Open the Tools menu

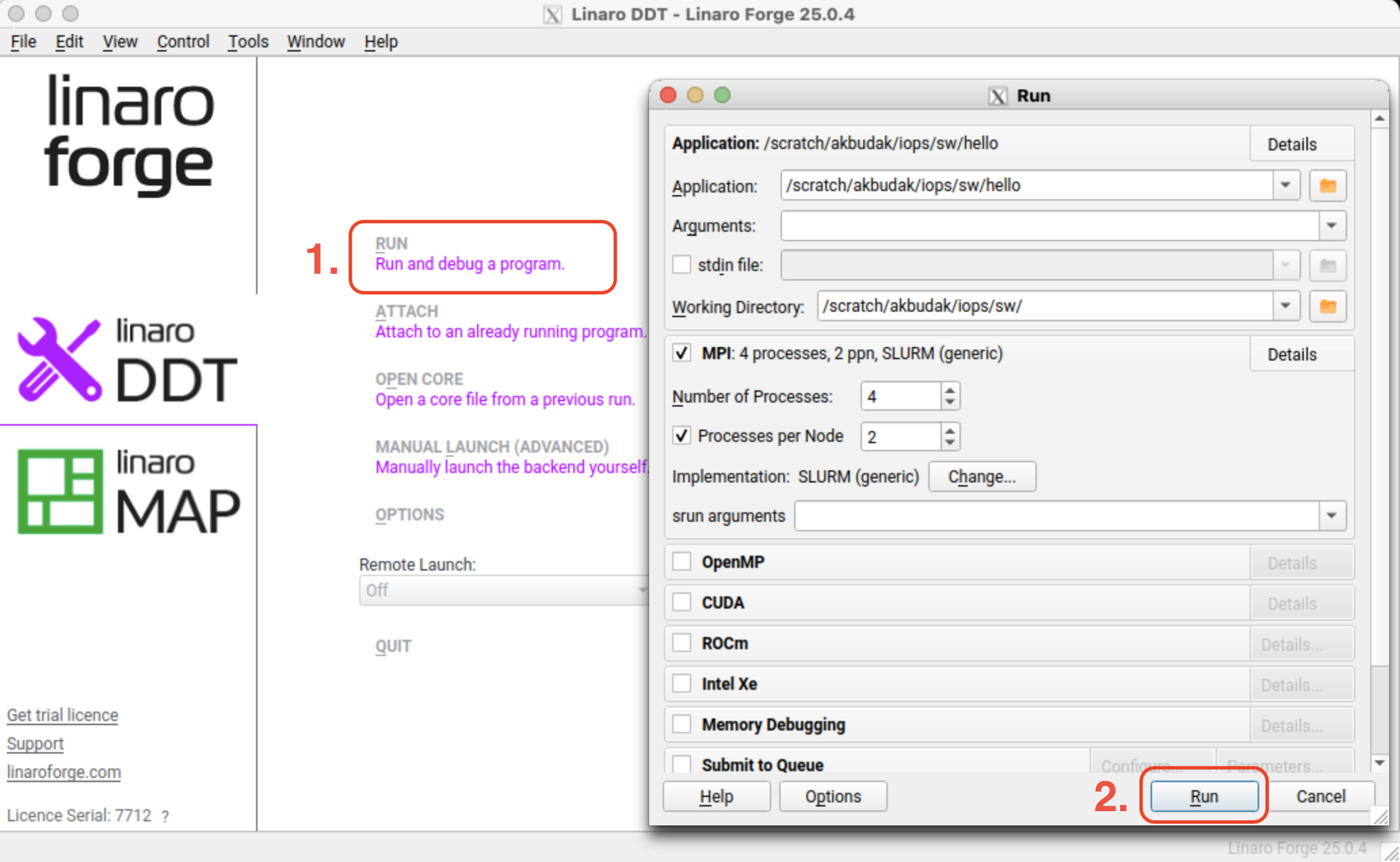tap(248, 42)
